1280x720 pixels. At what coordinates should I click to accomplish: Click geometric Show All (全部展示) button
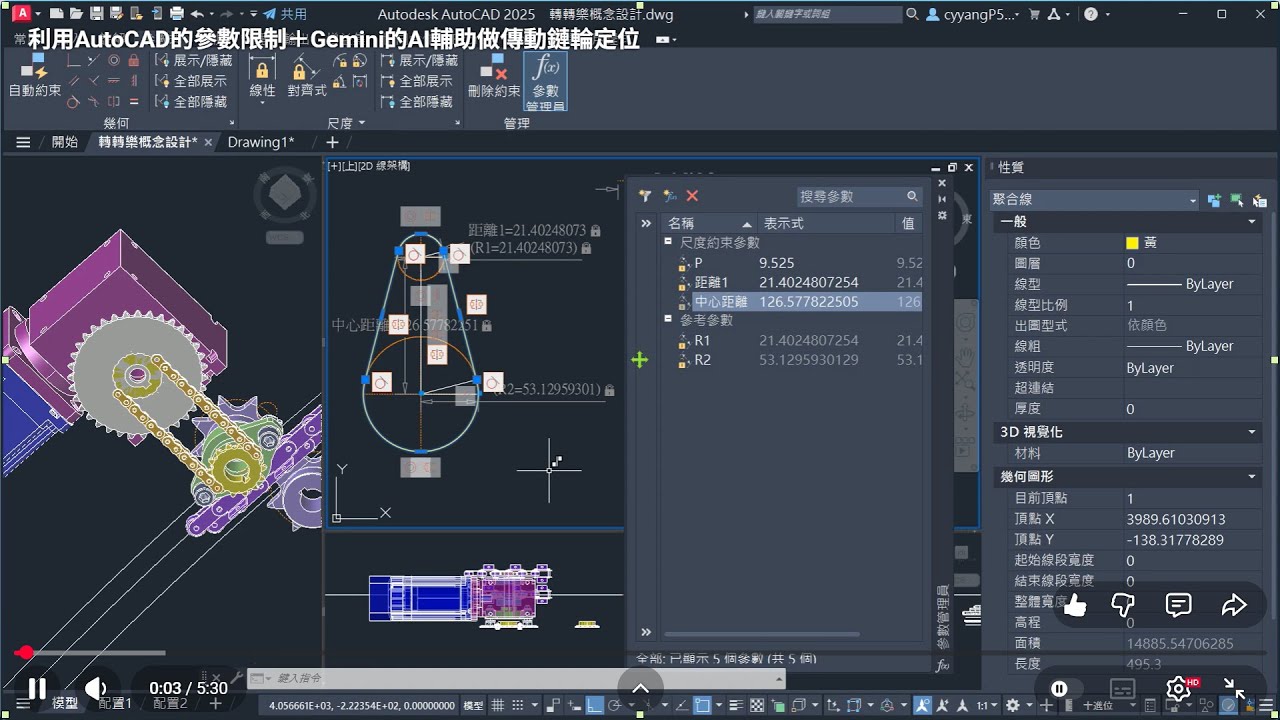pyautogui.click(x=193, y=81)
